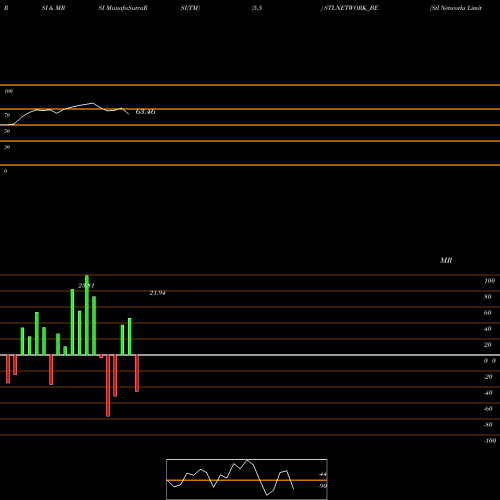
Task: Click the 40 label on the MR axis
Action: tap(488, 329)
